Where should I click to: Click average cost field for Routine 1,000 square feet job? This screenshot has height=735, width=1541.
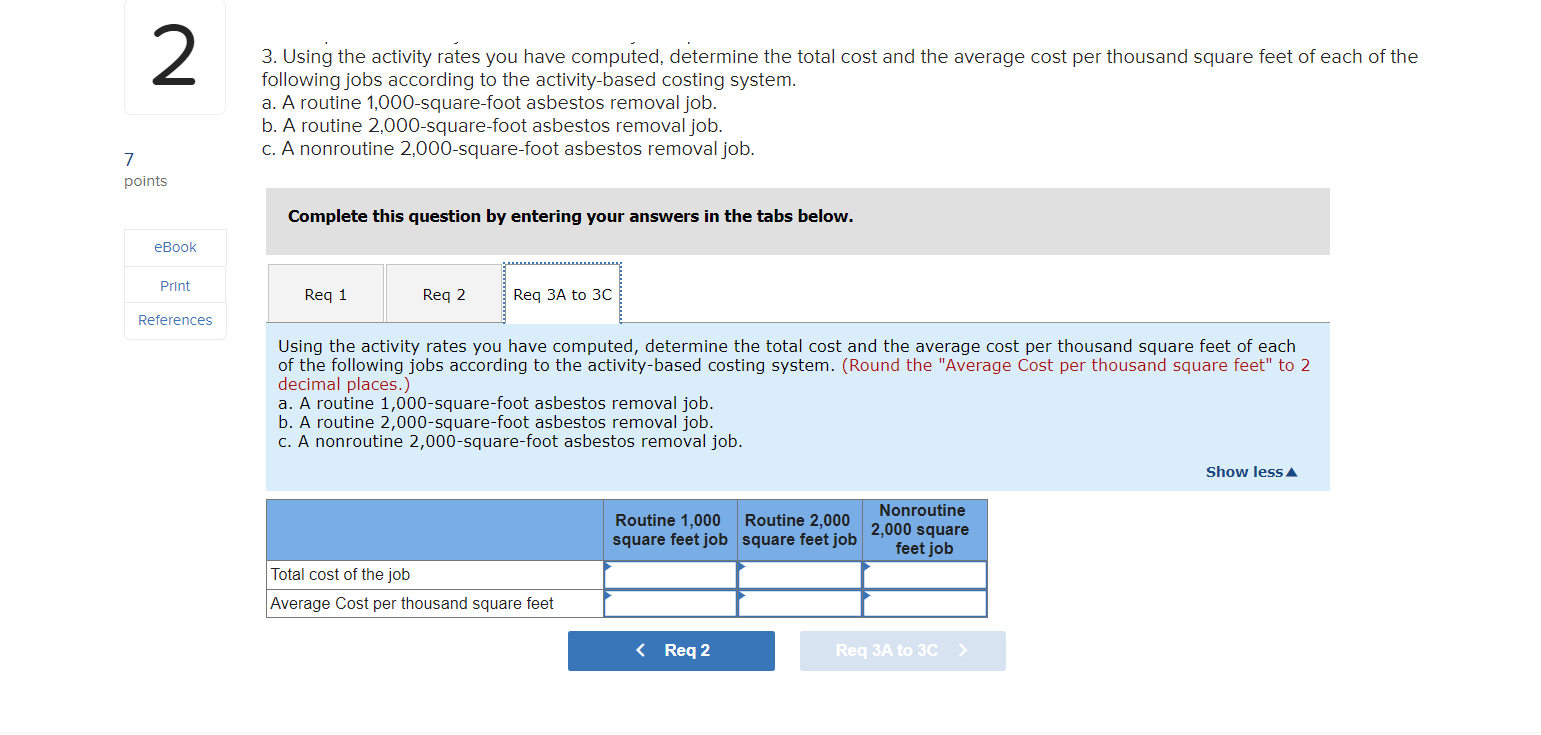point(669,603)
